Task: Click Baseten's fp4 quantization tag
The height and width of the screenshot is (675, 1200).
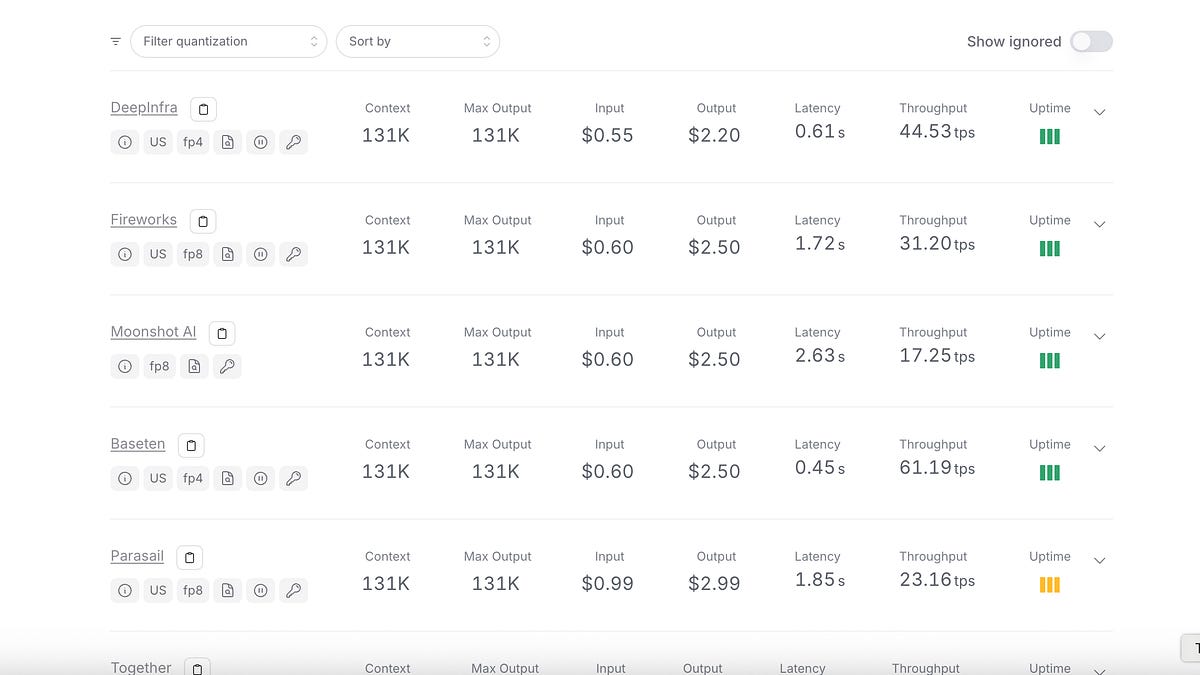Action: [193, 478]
